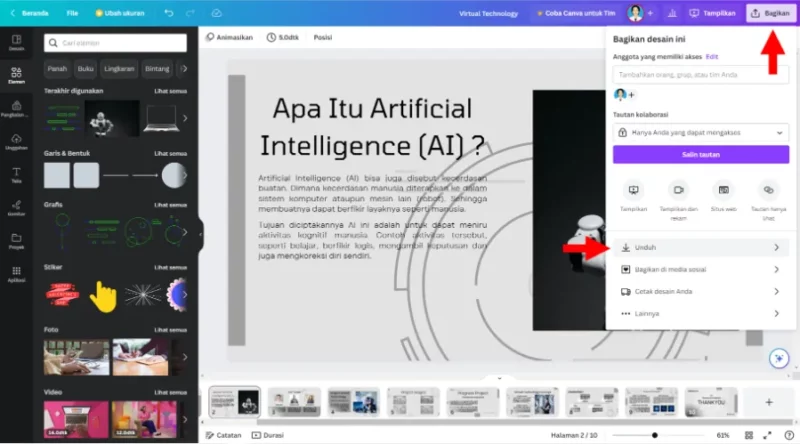Image resolution: width=800 pixels, height=444 pixels.
Task: Show more element category chips arrow
Action: coord(185,68)
